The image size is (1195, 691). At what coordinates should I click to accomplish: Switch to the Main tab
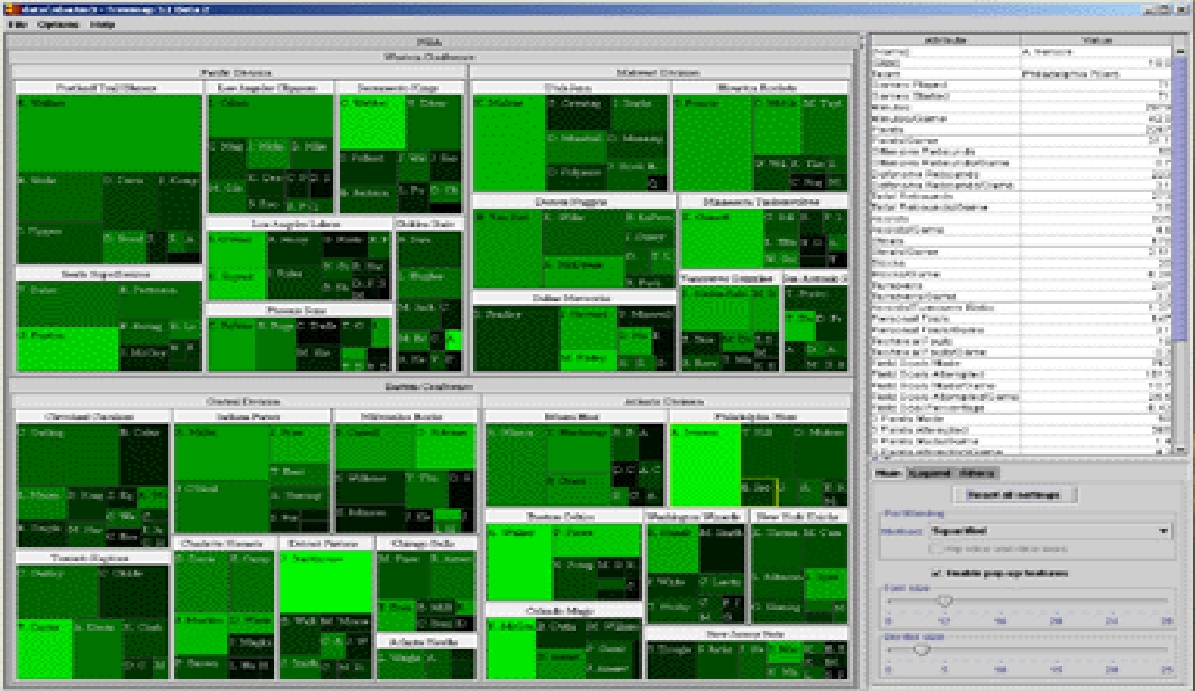click(x=888, y=473)
